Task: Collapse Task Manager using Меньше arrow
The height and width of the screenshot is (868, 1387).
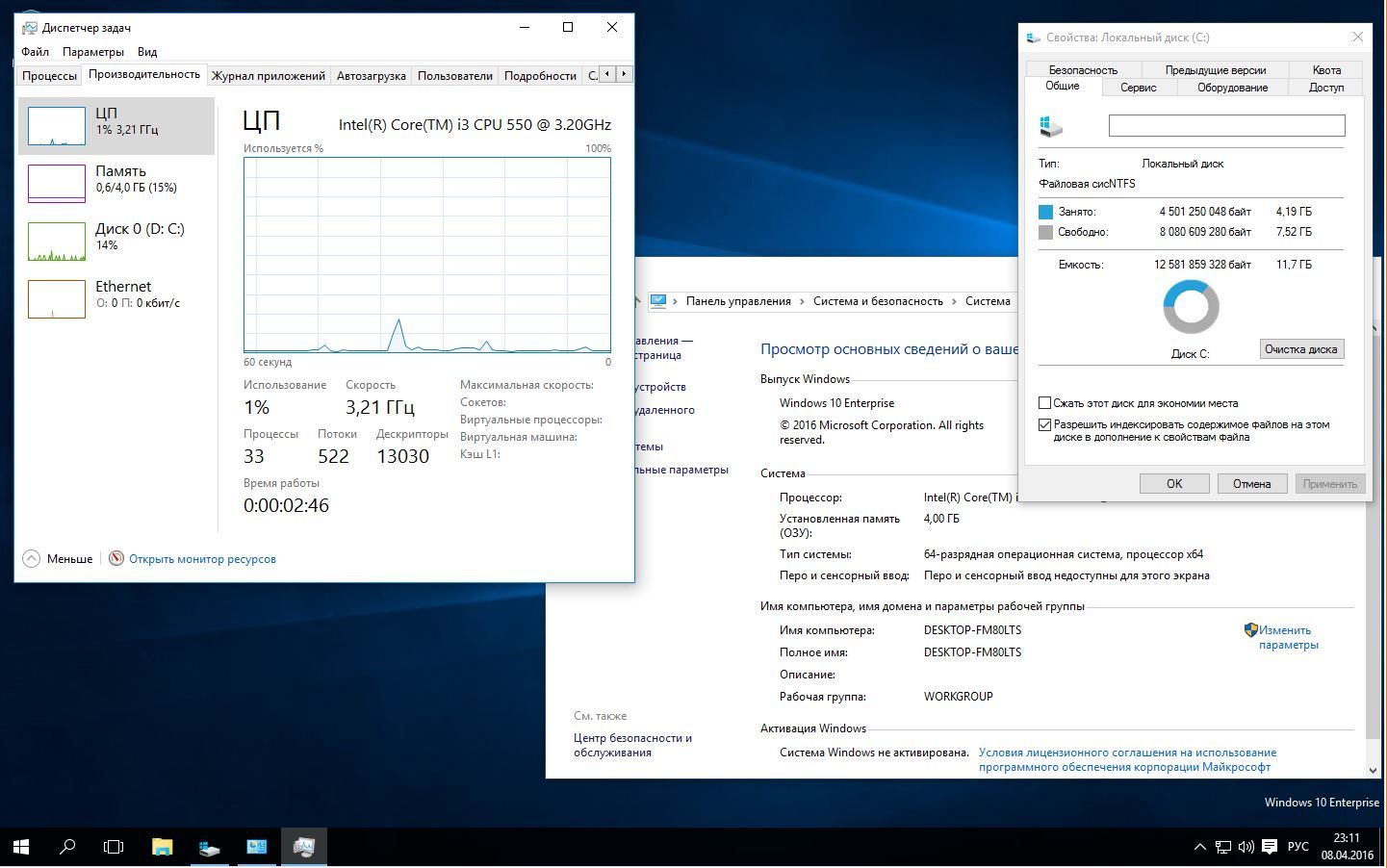Action: pos(31,558)
